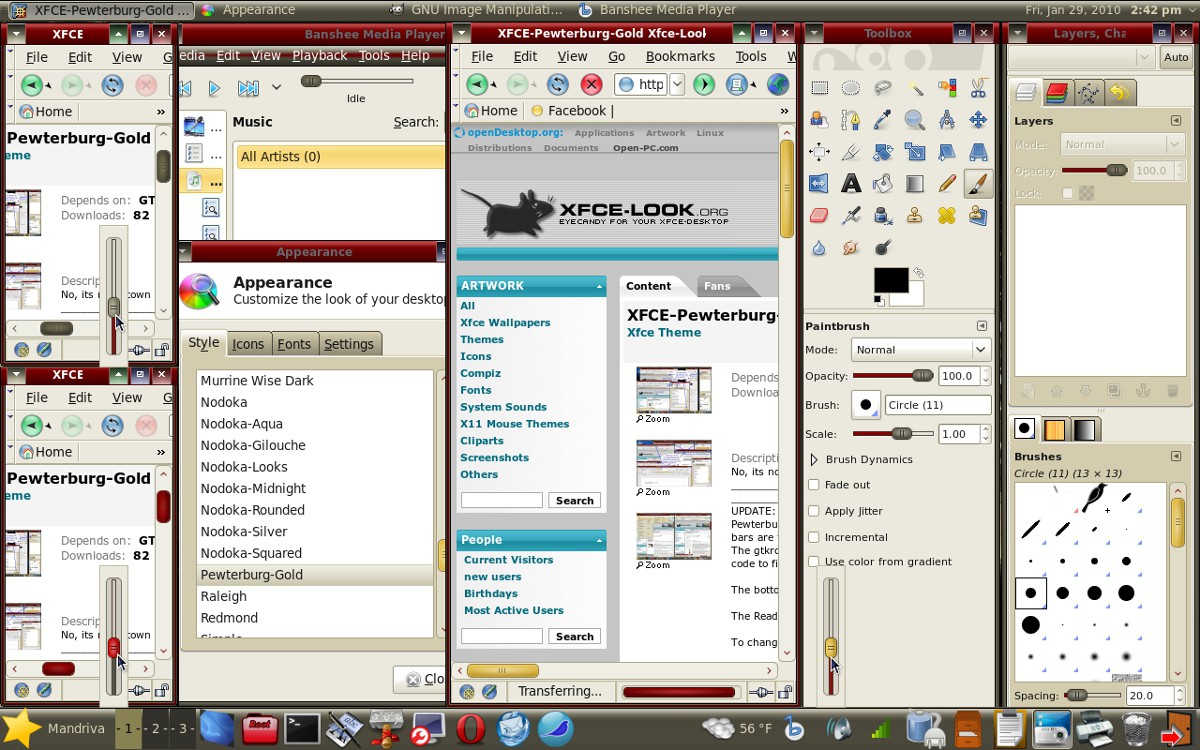
Task: Select the Pencil tool
Action: [946, 183]
